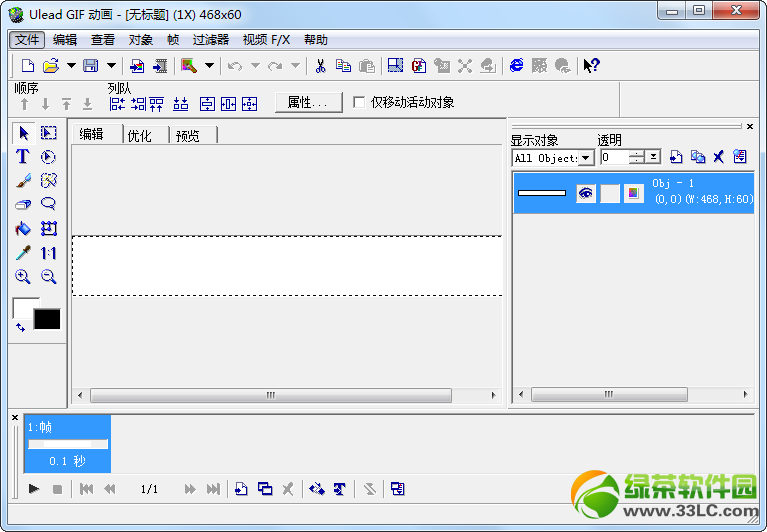Align objects top icon

click(x=157, y=104)
